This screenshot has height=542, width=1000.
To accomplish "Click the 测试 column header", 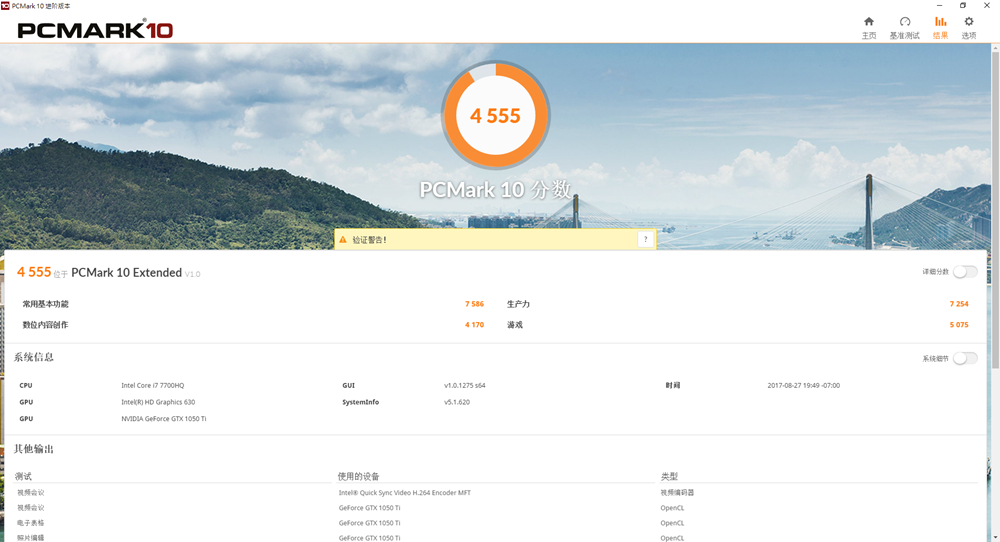I will 23,476.
